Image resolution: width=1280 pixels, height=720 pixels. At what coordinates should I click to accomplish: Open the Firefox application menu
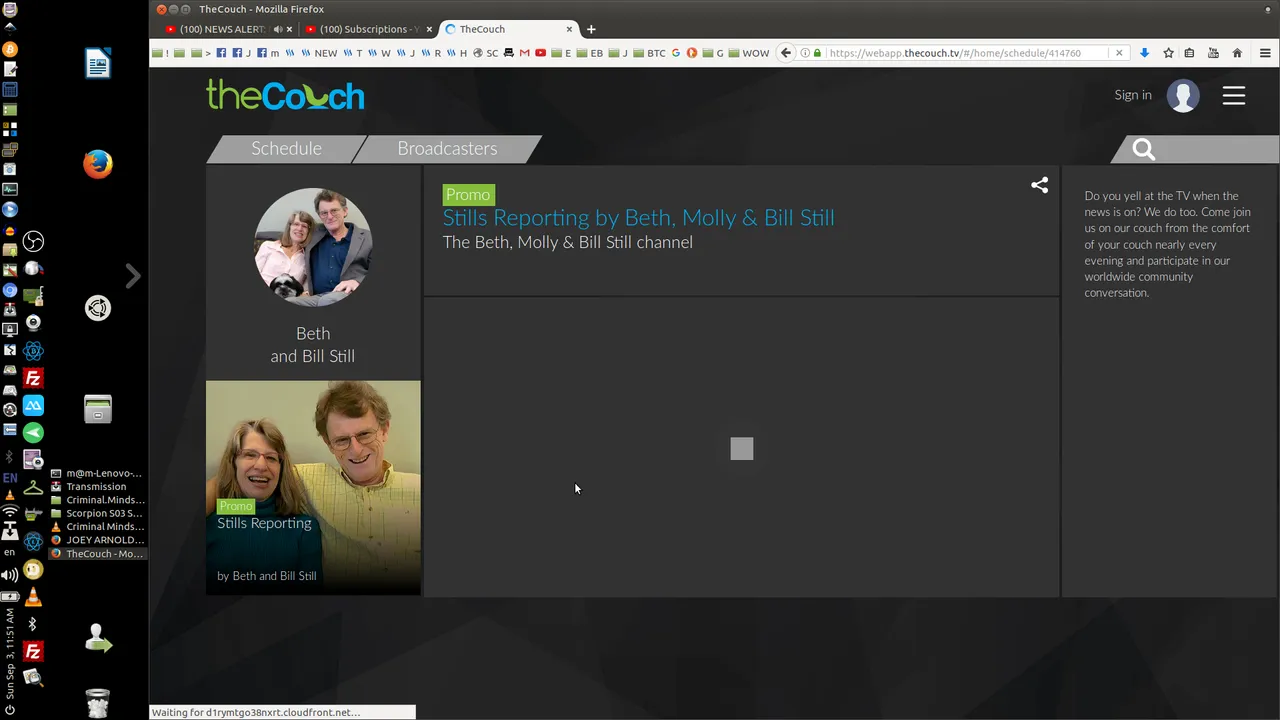point(1263,53)
